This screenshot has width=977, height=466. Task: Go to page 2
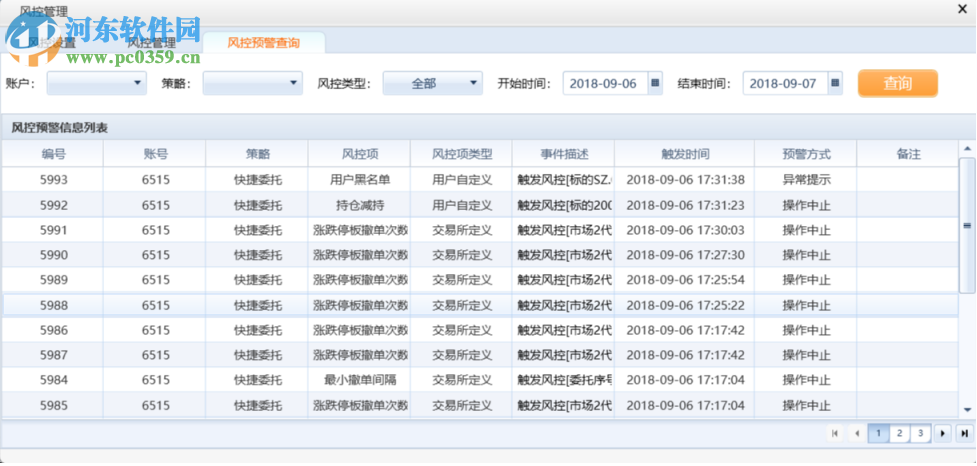click(x=899, y=433)
